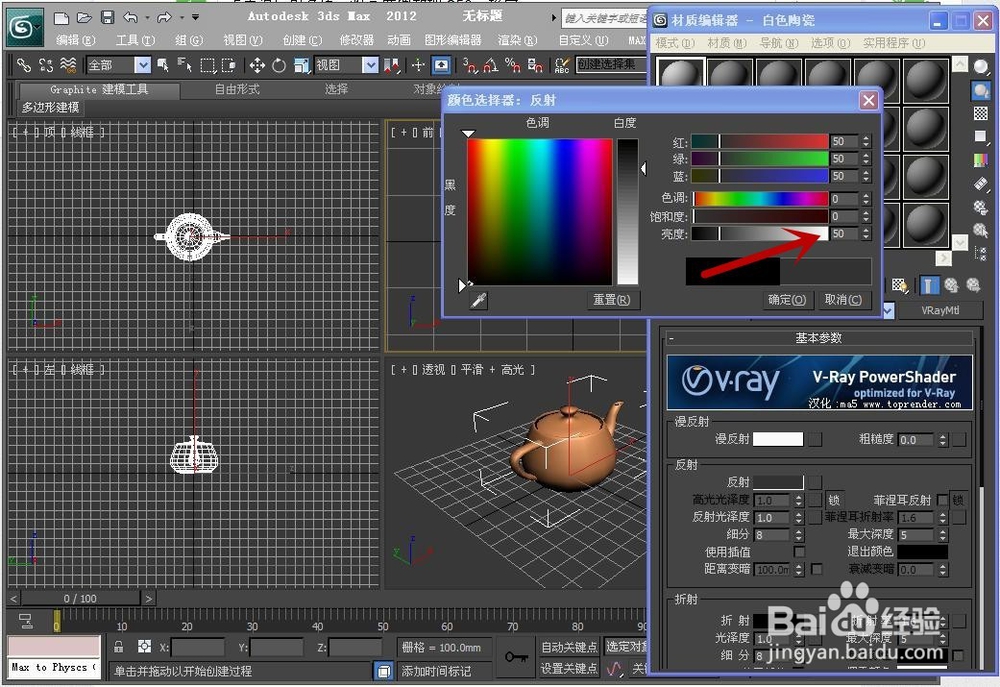
Task: Open the 视图 coordinate system dropdown
Action: point(370,65)
